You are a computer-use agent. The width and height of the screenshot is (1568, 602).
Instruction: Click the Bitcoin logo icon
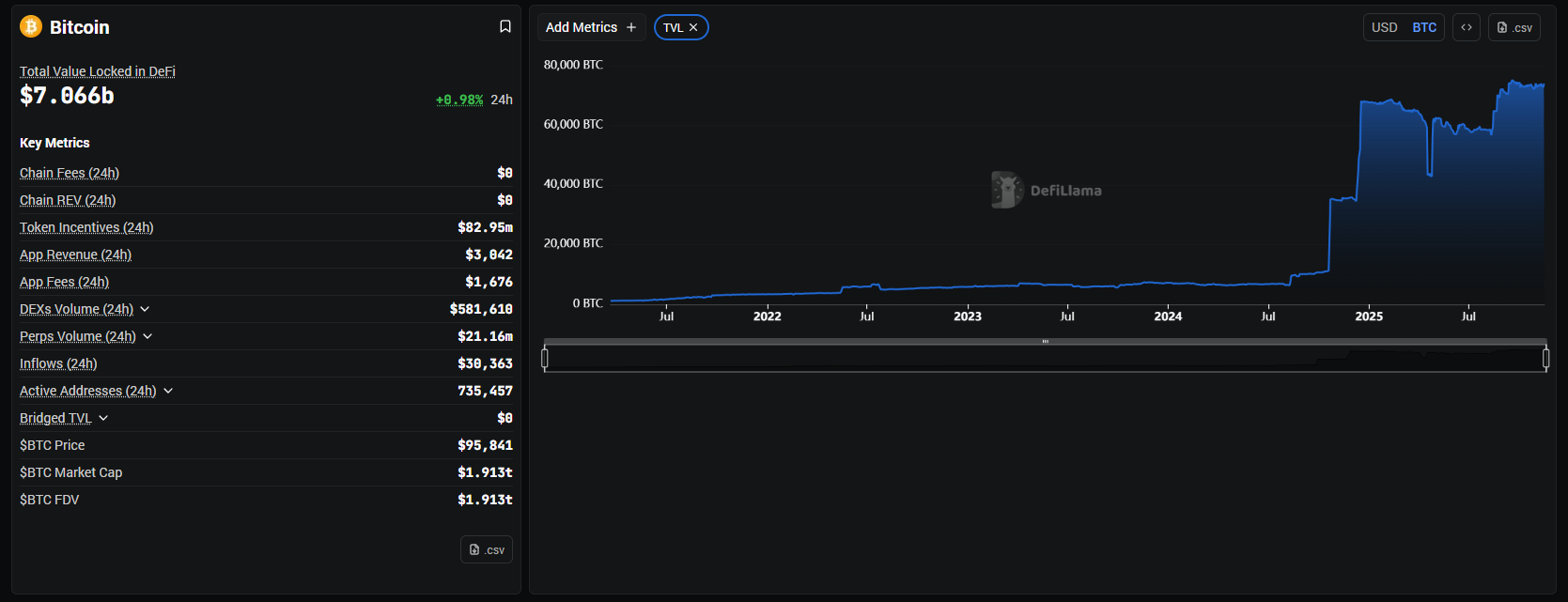click(x=31, y=26)
